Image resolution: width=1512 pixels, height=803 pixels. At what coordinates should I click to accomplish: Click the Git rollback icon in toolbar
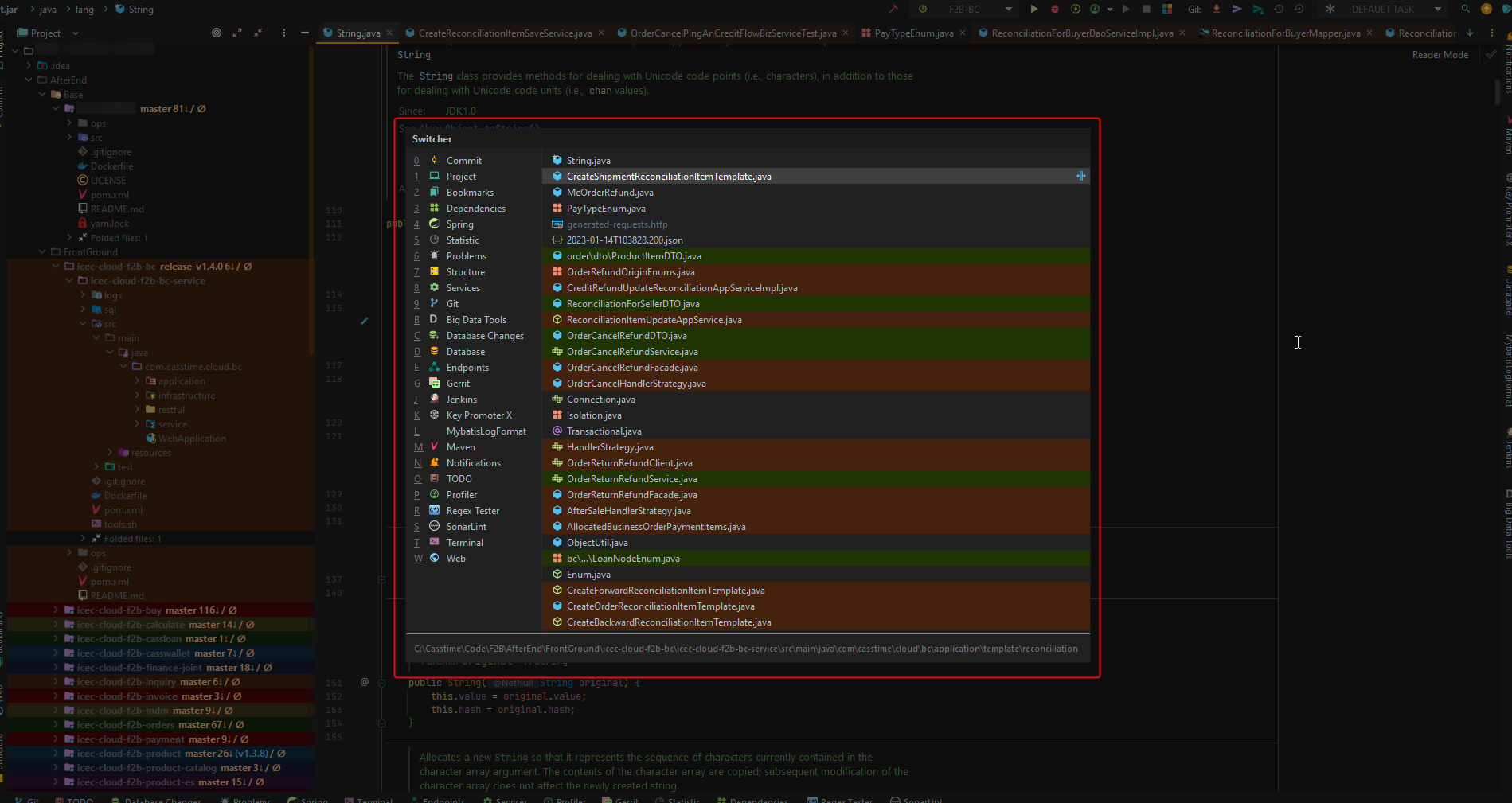[1299, 9]
